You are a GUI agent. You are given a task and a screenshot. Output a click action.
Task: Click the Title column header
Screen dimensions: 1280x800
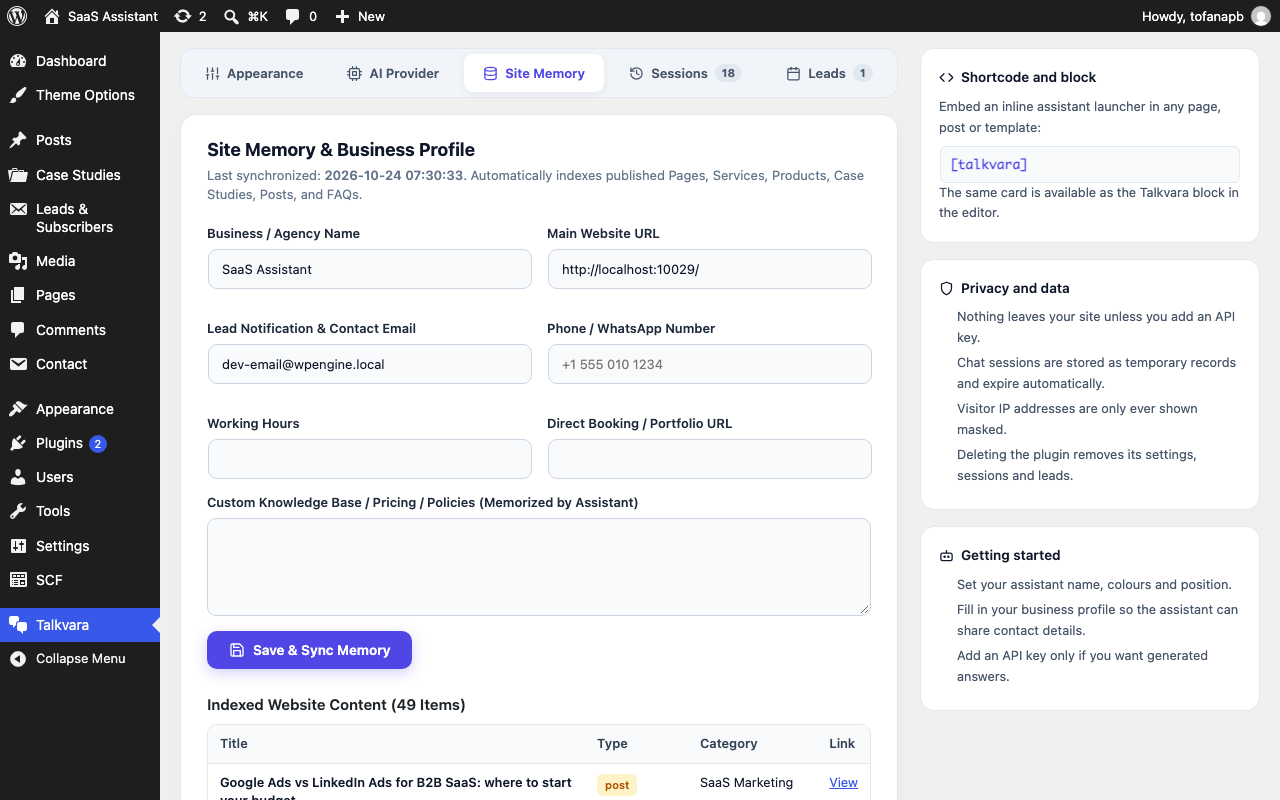tap(234, 743)
